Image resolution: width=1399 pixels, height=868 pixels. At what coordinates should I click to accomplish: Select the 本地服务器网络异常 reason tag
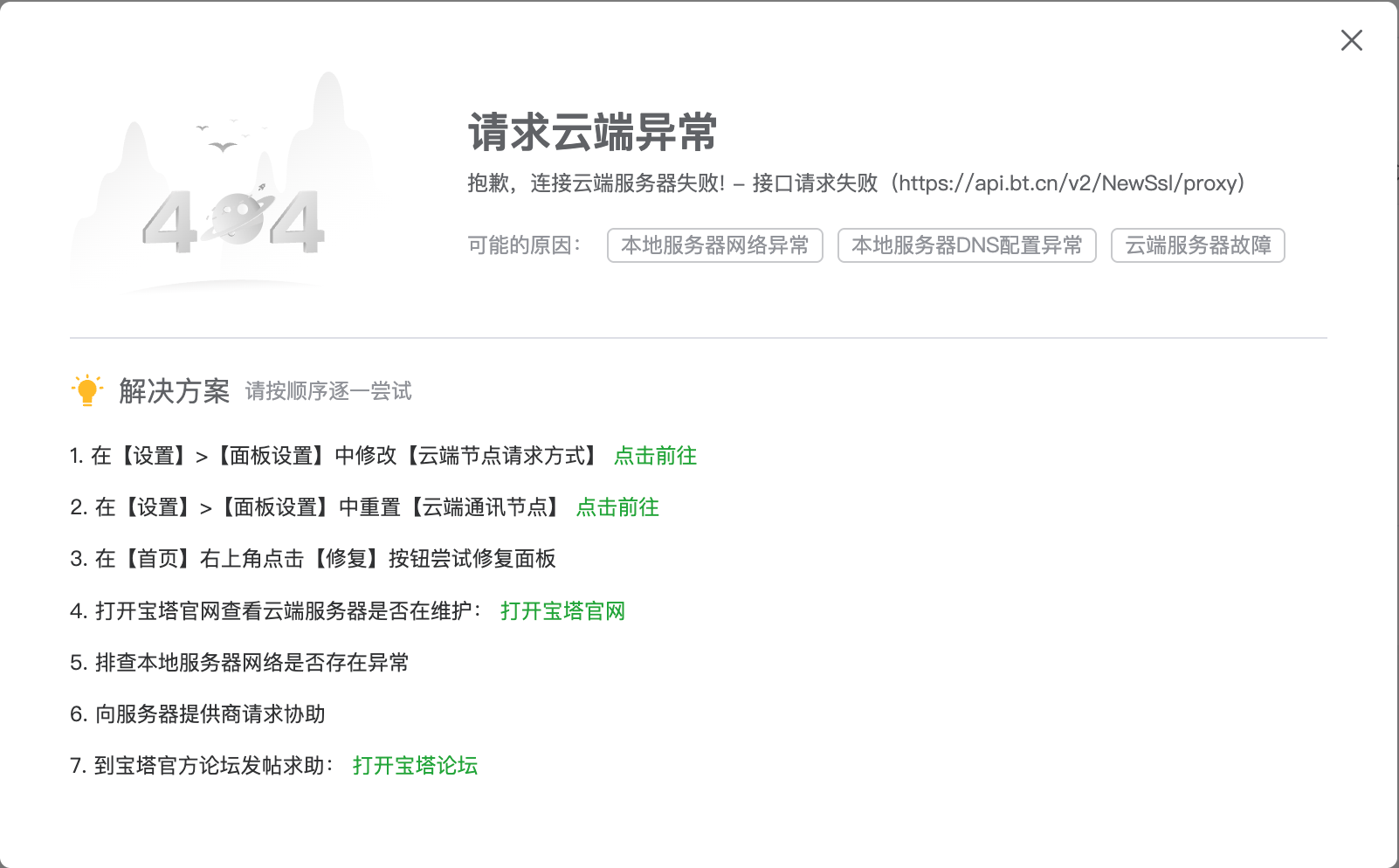pyautogui.click(x=715, y=245)
